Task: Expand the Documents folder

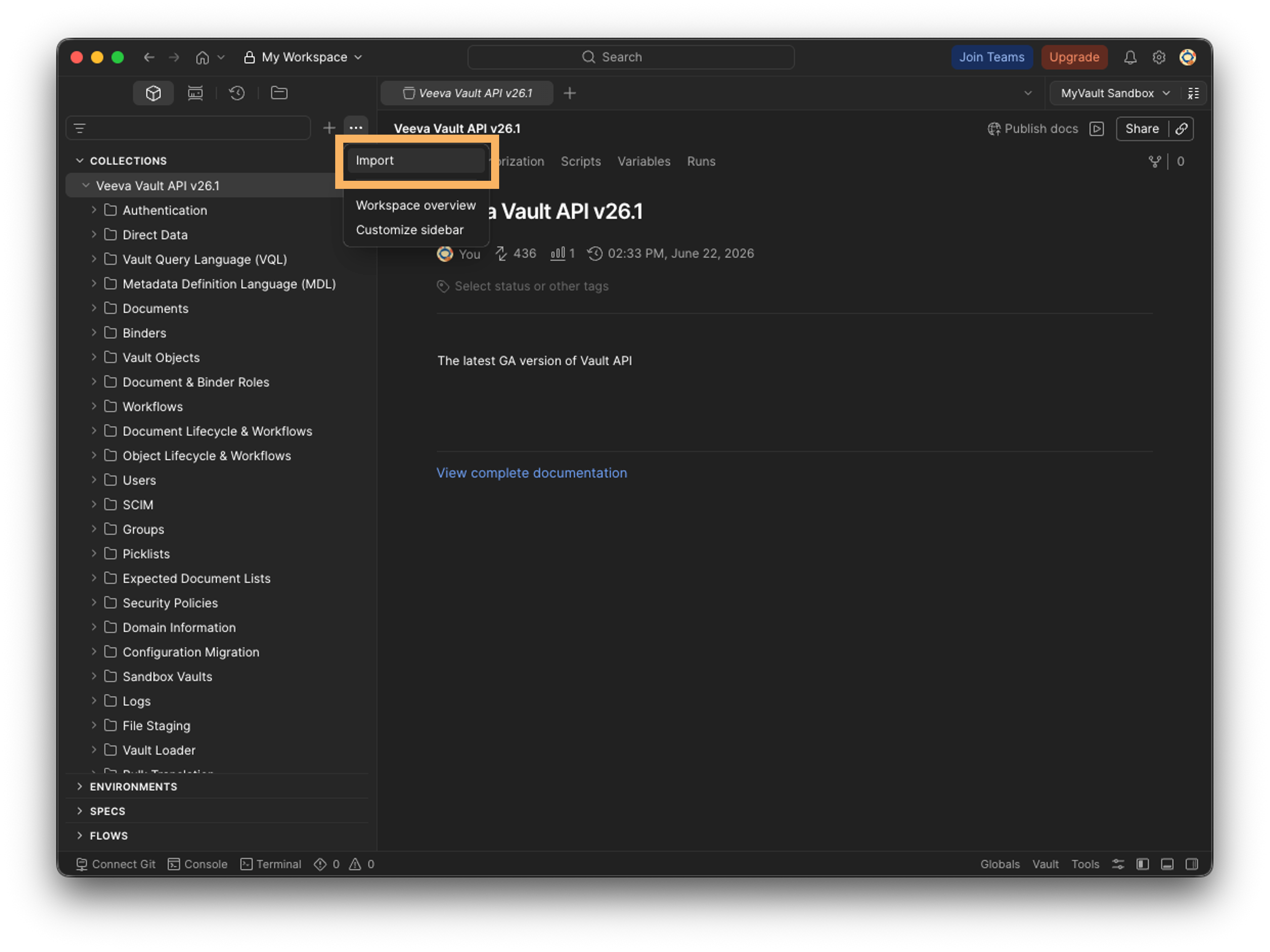Action: point(94,308)
